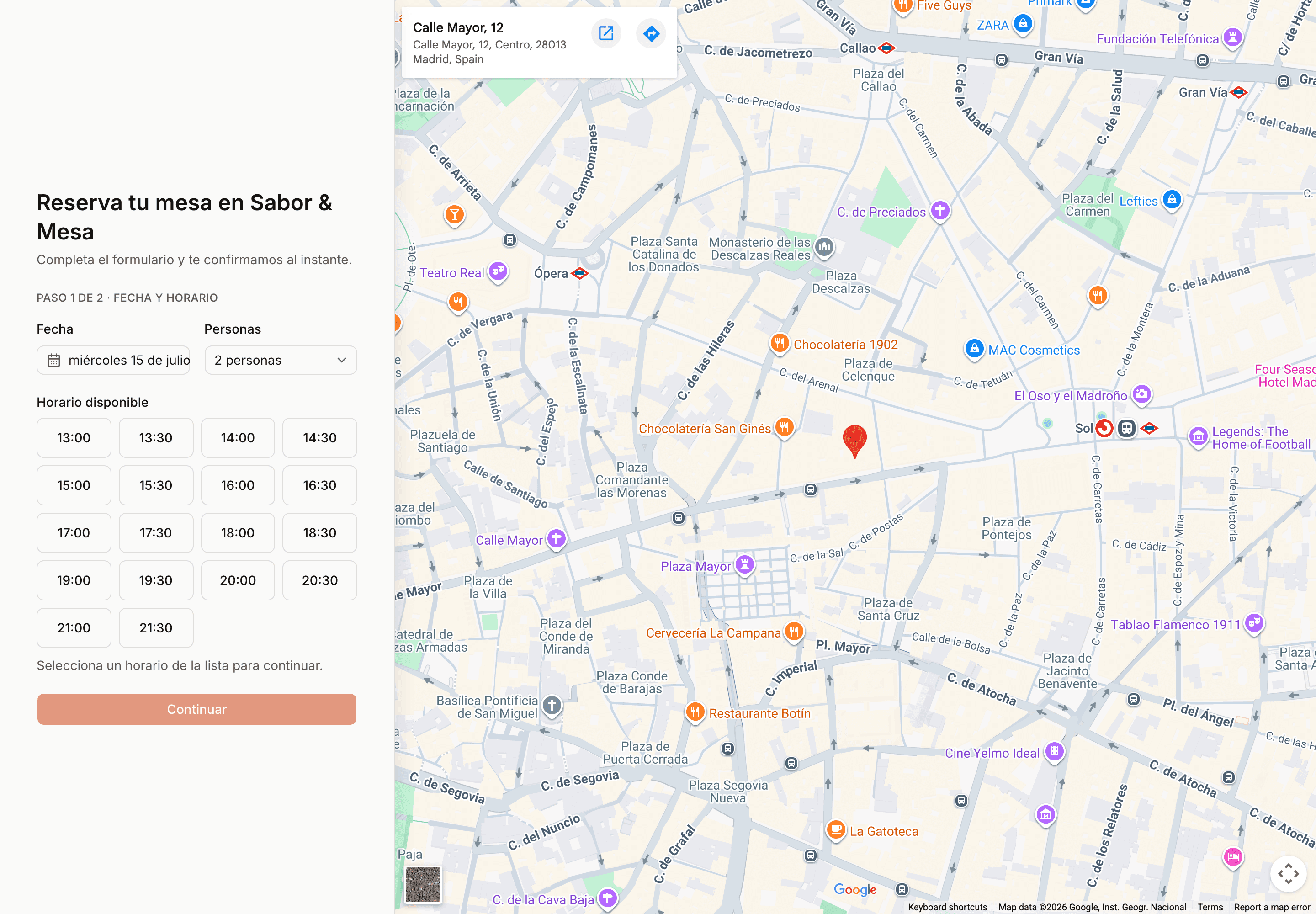The image size is (1316, 914).
Task: Pick the 21:00 time slot
Action: tap(74, 627)
